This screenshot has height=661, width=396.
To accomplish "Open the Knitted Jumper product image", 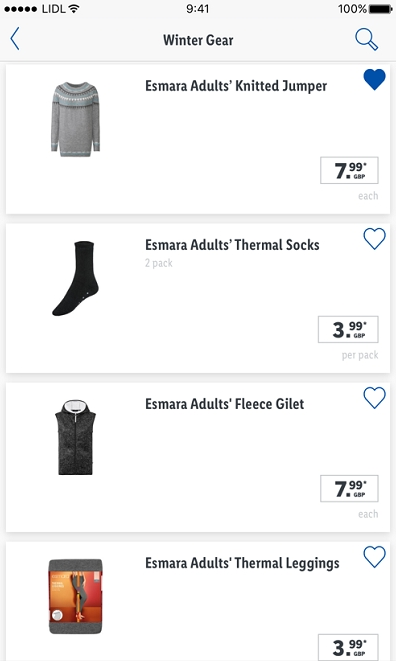I will point(75,119).
